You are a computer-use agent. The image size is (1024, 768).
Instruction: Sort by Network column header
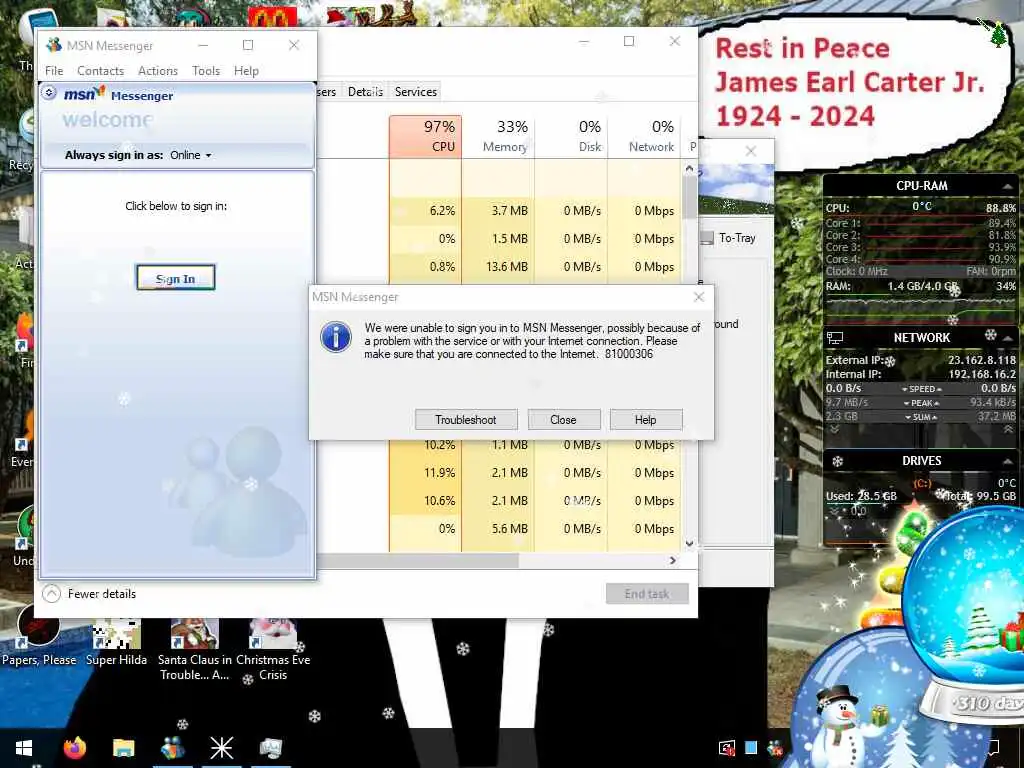tap(644, 136)
